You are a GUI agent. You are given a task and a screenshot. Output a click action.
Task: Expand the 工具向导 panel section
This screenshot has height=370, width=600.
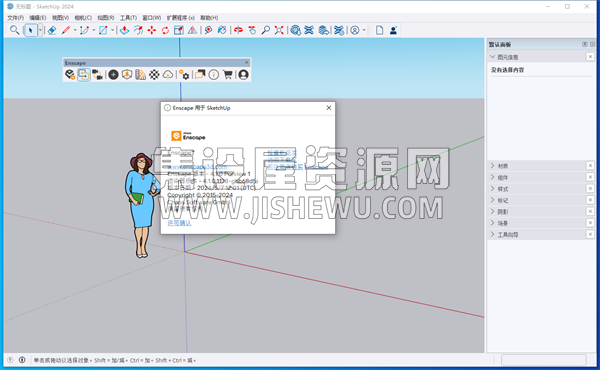pyautogui.click(x=492, y=235)
